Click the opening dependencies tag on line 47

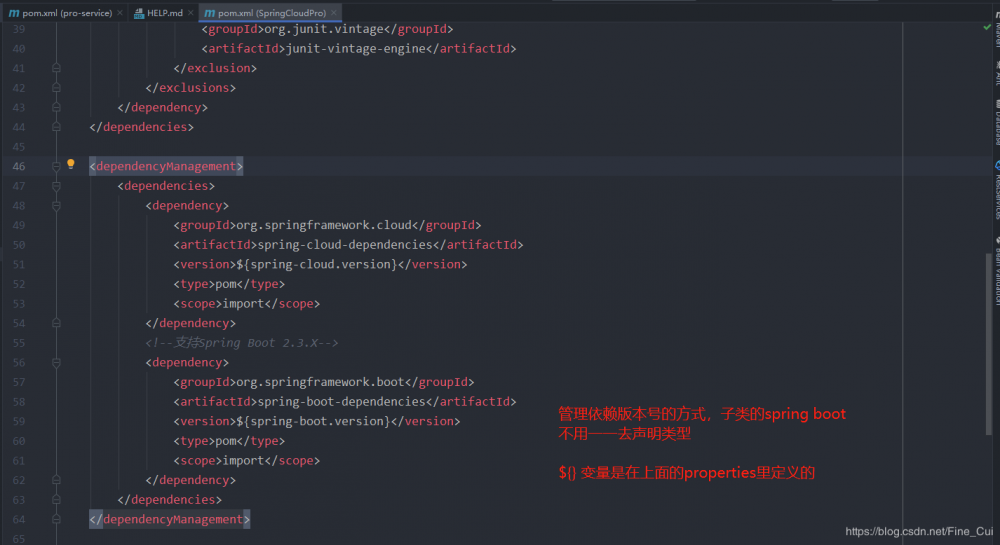click(x=166, y=186)
